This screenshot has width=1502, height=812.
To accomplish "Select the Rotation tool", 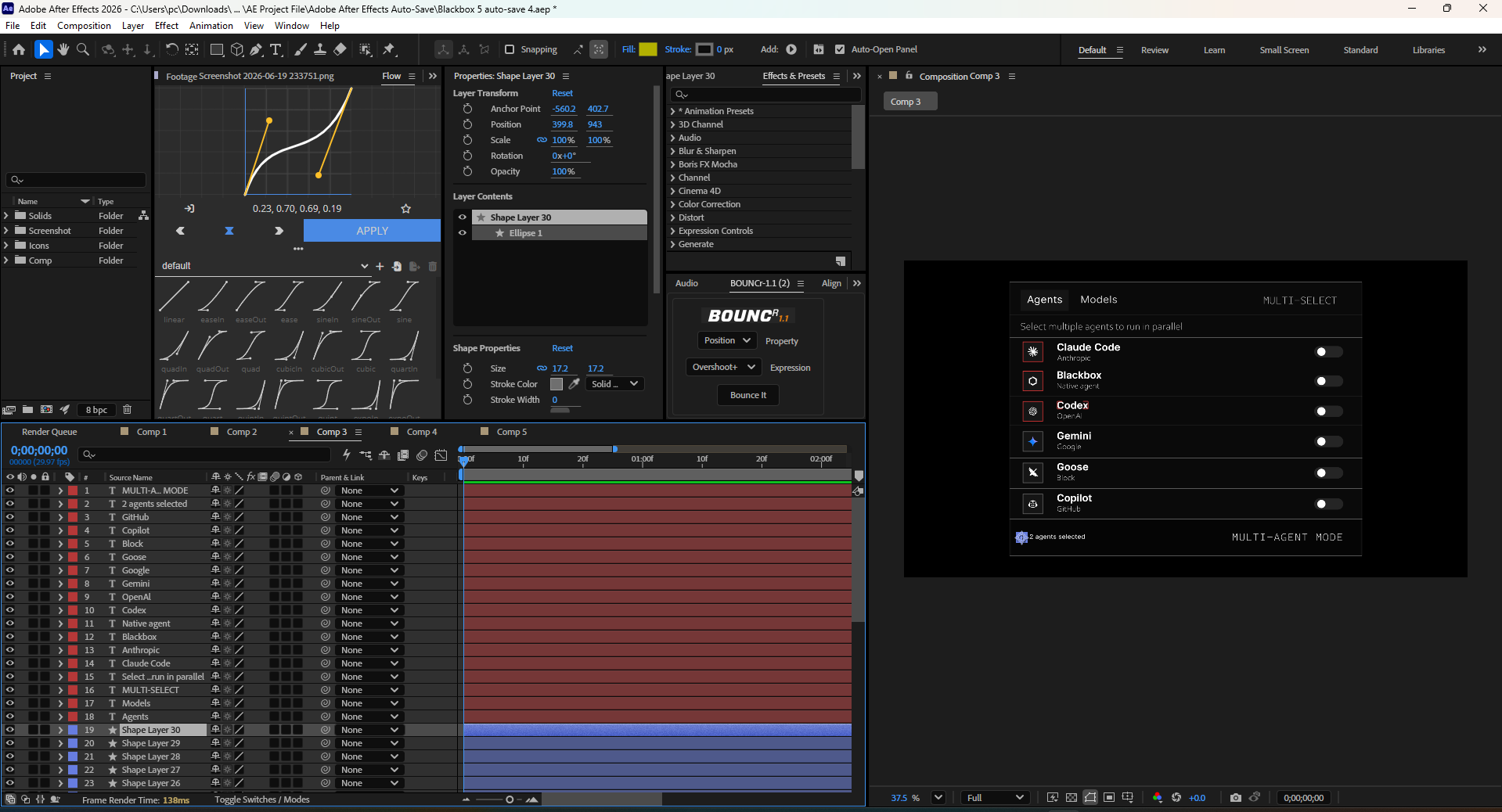I will click(x=171, y=49).
